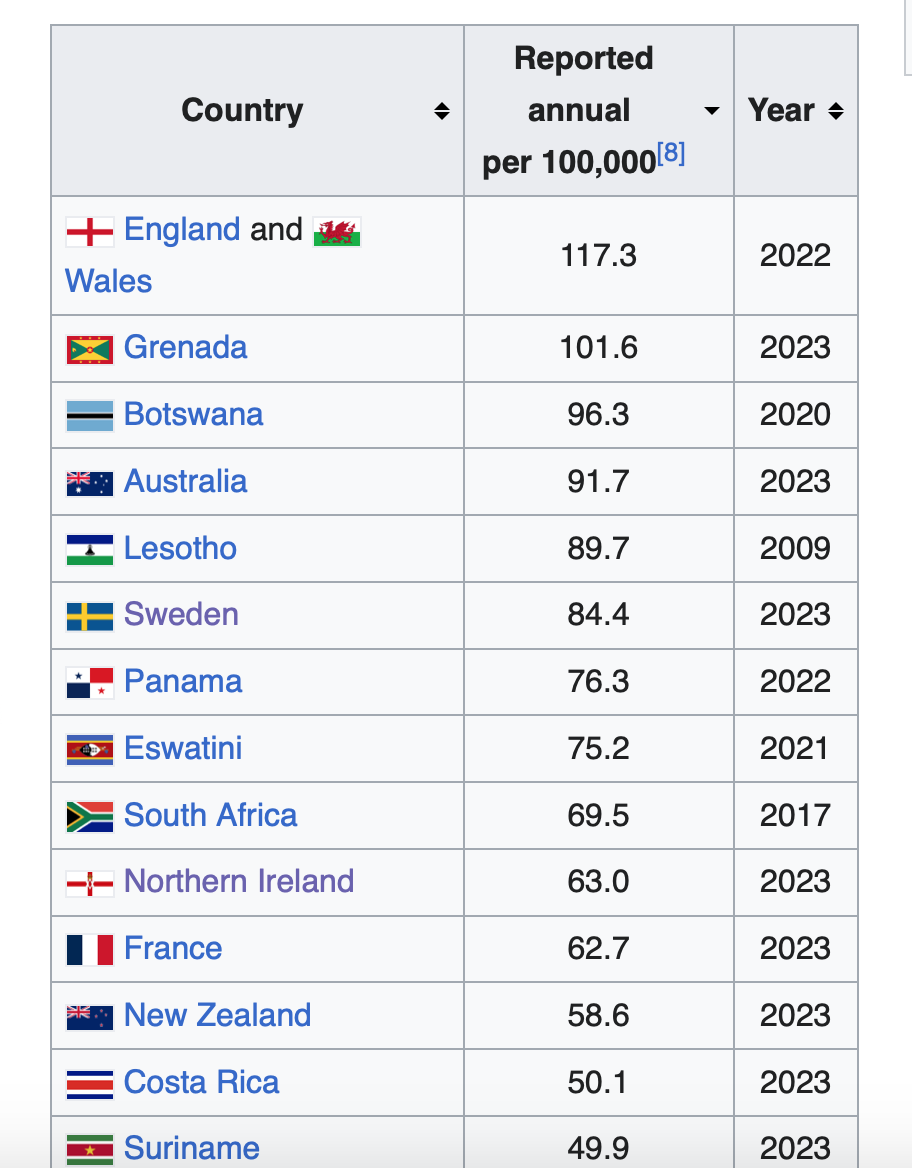
Task: Click the England flag icon
Action: tap(90, 232)
